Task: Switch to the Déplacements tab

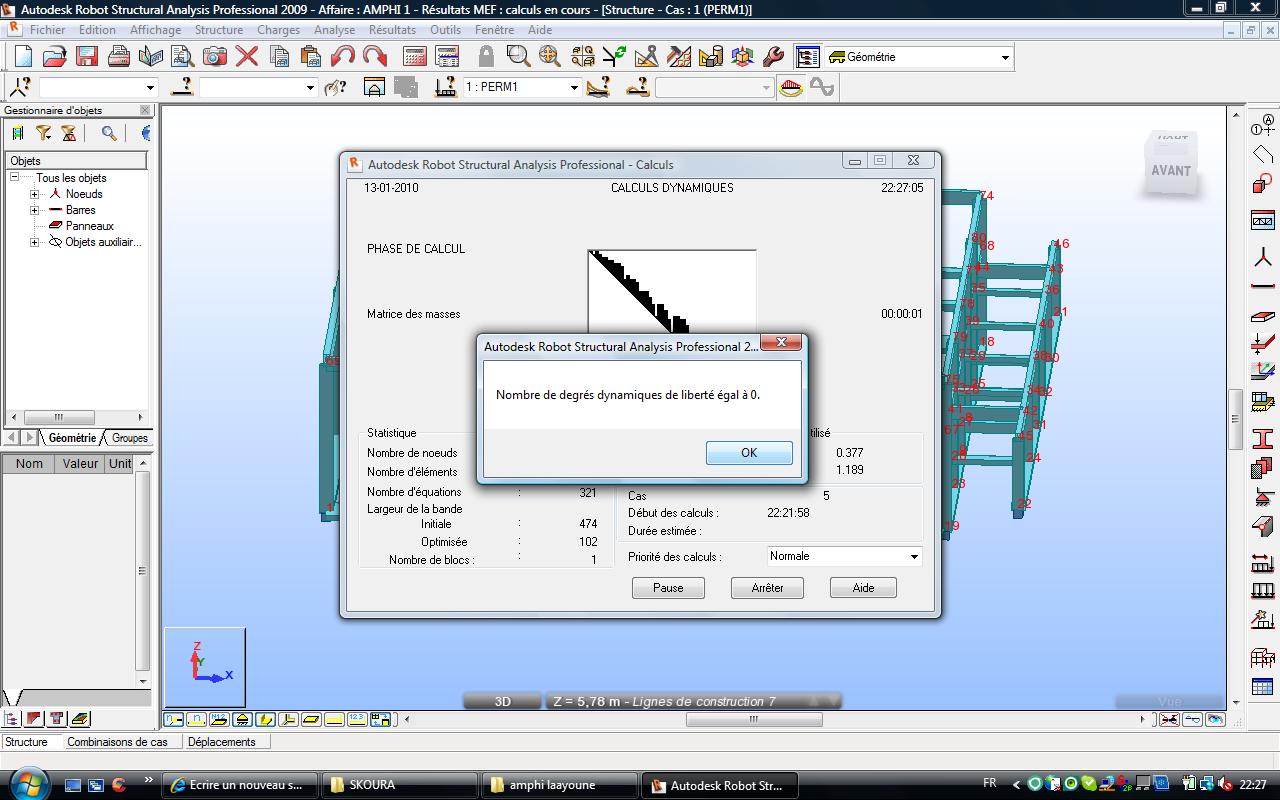Action: pyautogui.click(x=222, y=742)
